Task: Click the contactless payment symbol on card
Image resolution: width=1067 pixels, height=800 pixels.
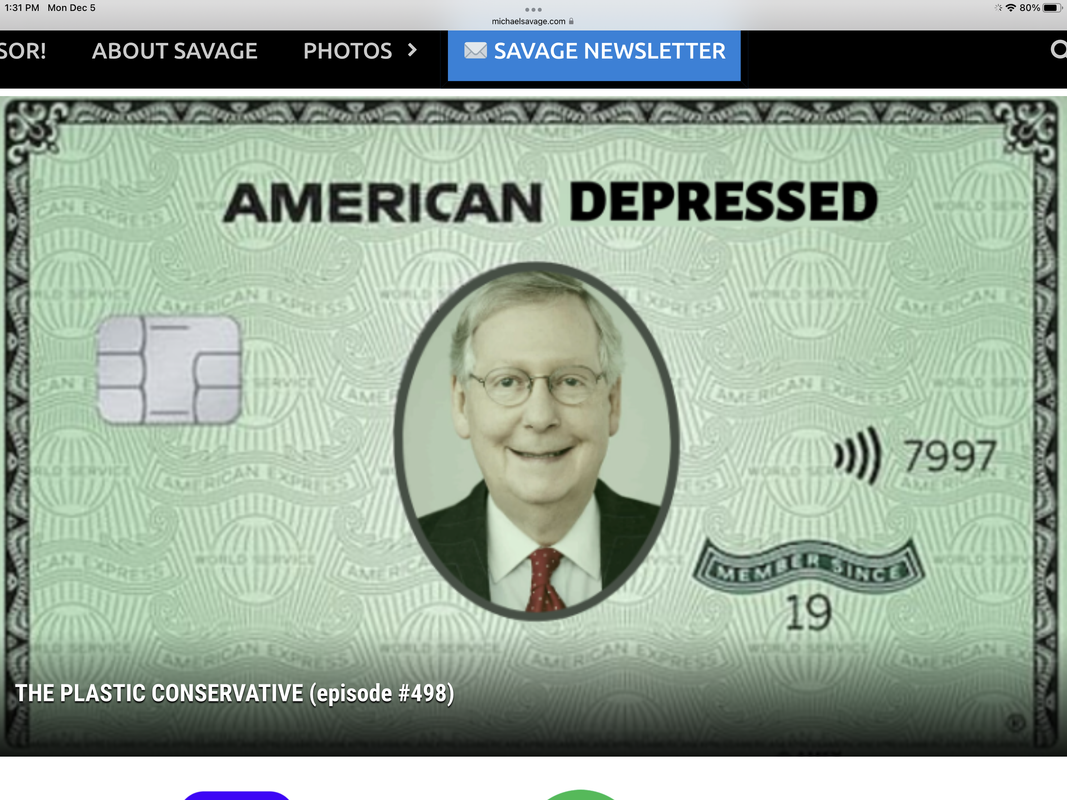Action: tap(857, 456)
